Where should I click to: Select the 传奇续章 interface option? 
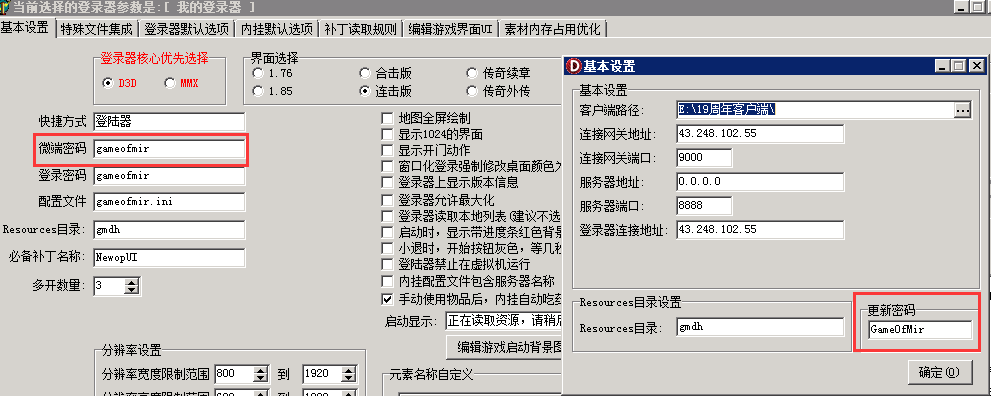[x=471, y=73]
